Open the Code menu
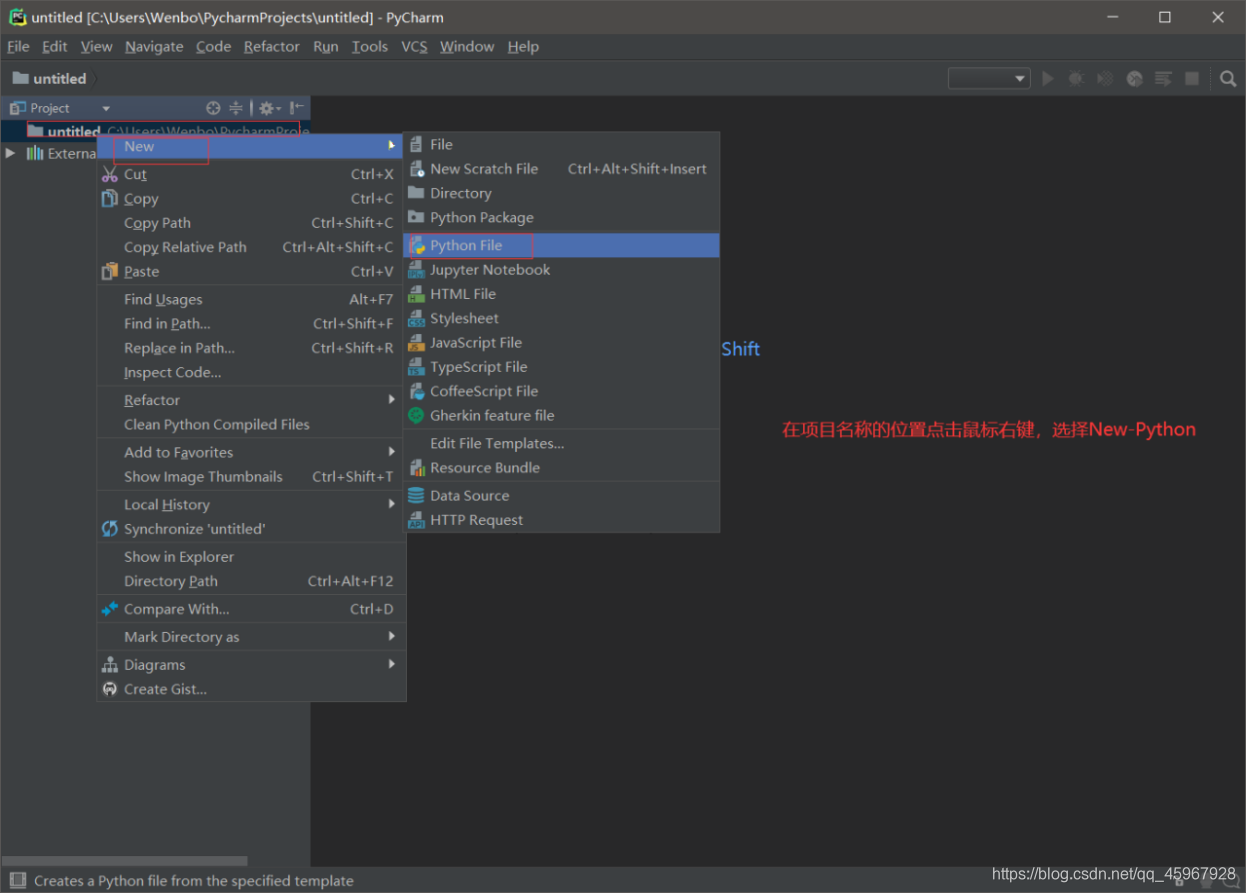This screenshot has width=1246, height=893. (213, 47)
